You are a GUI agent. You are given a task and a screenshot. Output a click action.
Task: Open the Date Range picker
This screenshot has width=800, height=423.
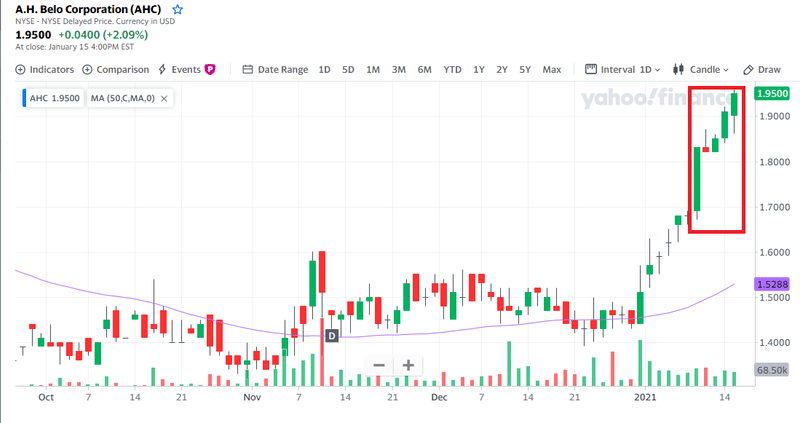[x=276, y=69]
